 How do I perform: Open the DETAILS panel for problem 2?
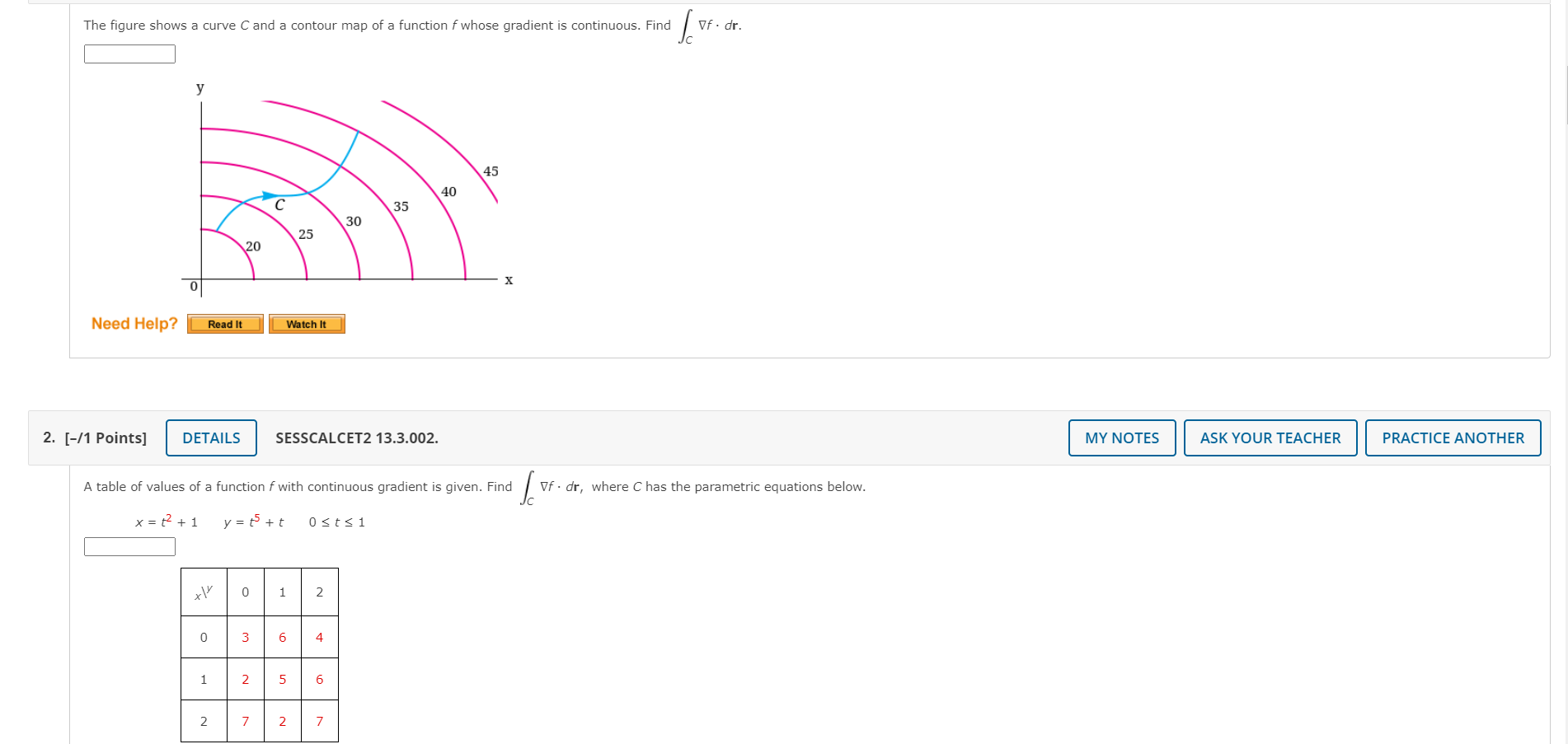point(211,438)
